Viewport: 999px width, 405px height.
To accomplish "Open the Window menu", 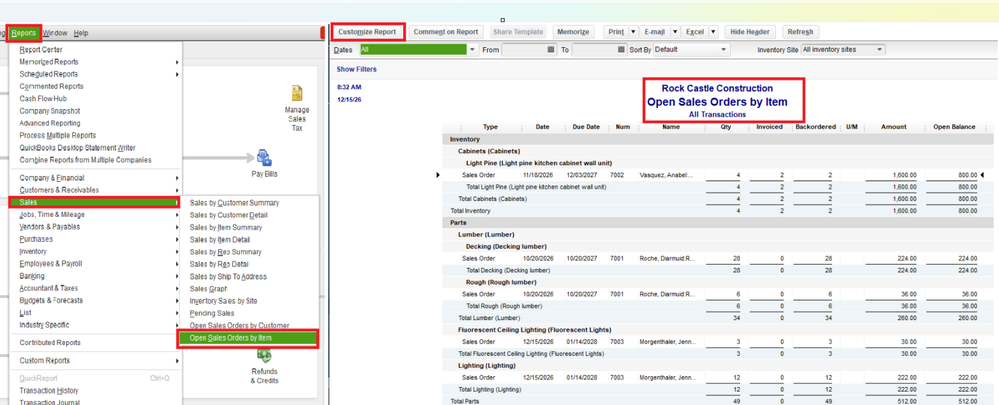I will coord(54,33).
